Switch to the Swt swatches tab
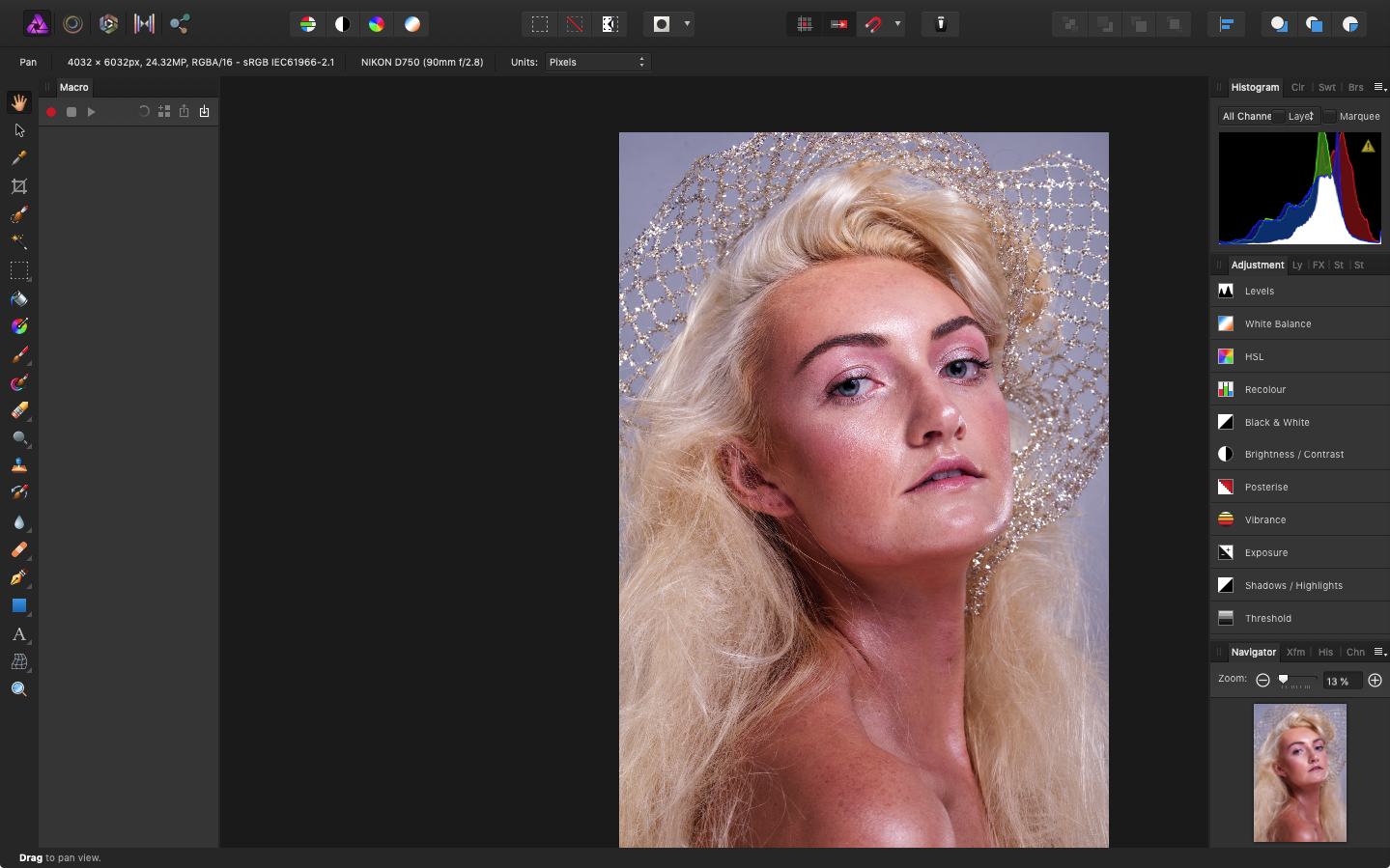 (1327, 87)
